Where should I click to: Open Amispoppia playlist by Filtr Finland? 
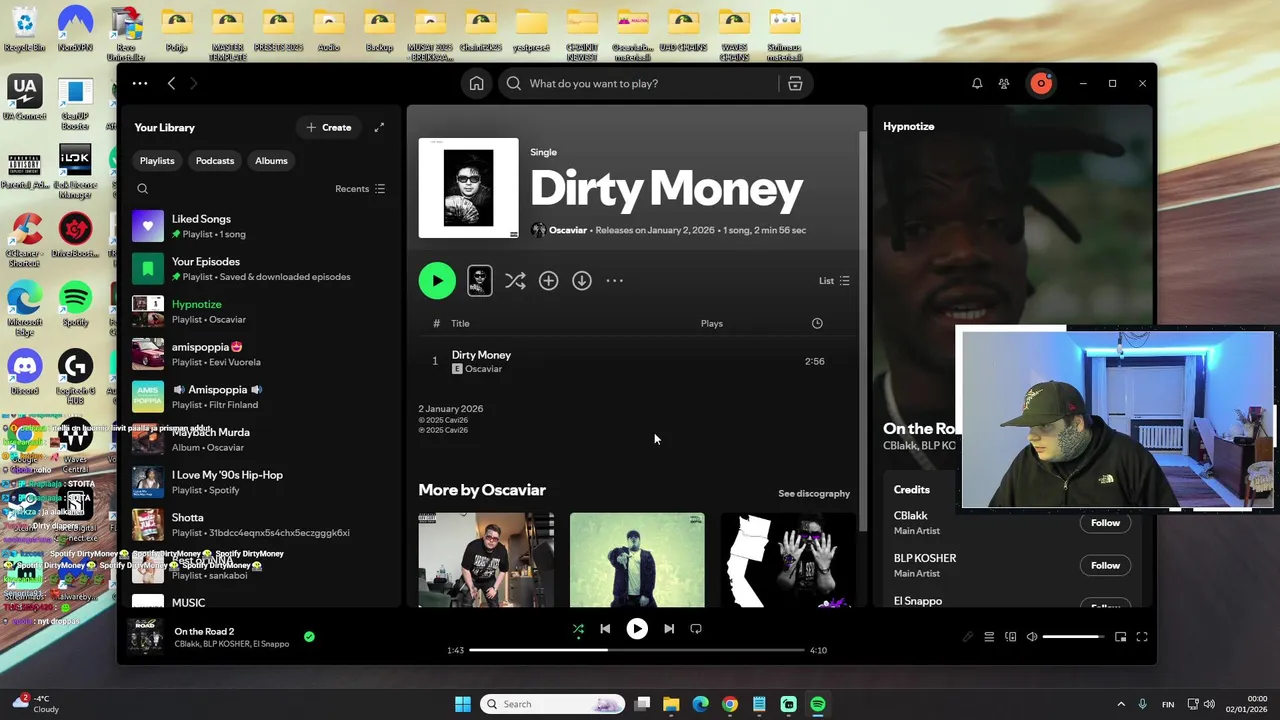[x=262, y=397]
